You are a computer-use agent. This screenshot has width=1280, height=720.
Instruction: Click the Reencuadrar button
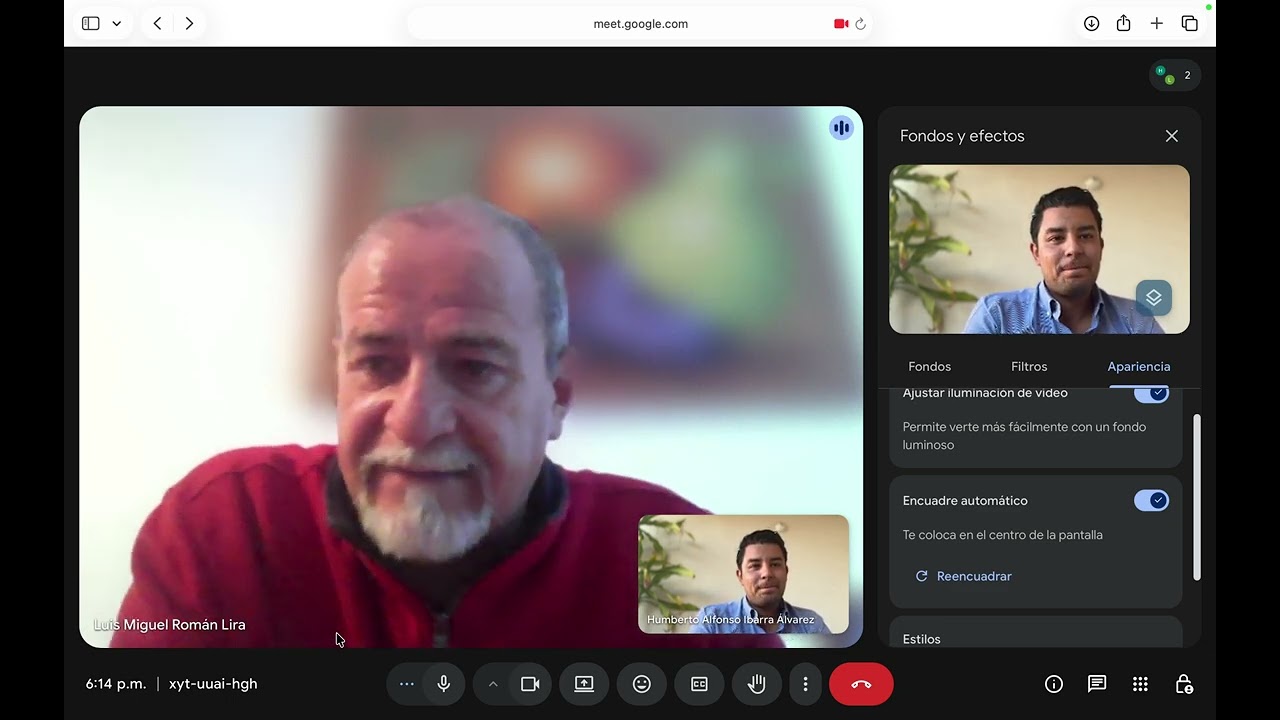(x=963, y=576)
